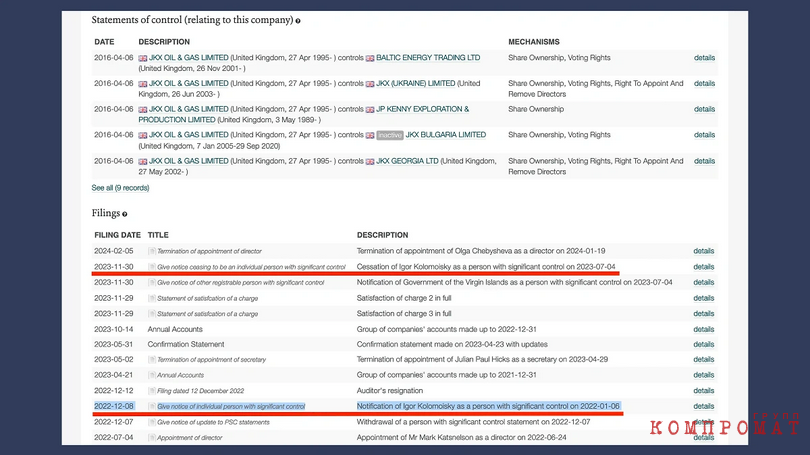This screenshot has width=810, height=455.
Task: Click Withdrawal of a person with significant control description
Action: pos(473,422)
